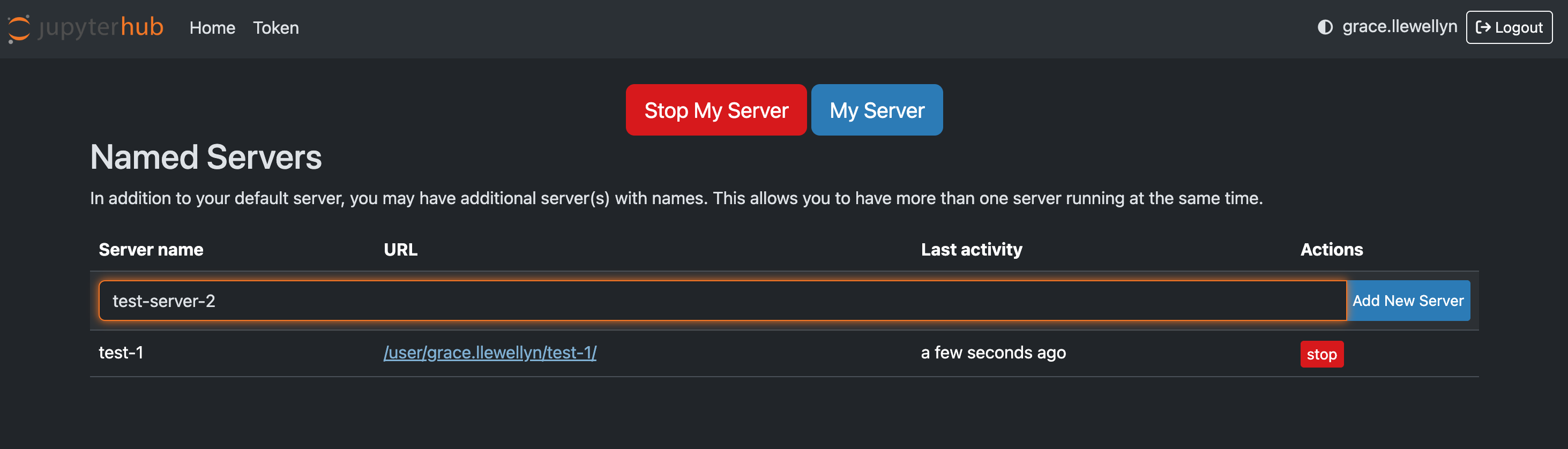Screen dimensions: 1568x449
Task: Click the URL column header
Action: (x=400, y=250)
